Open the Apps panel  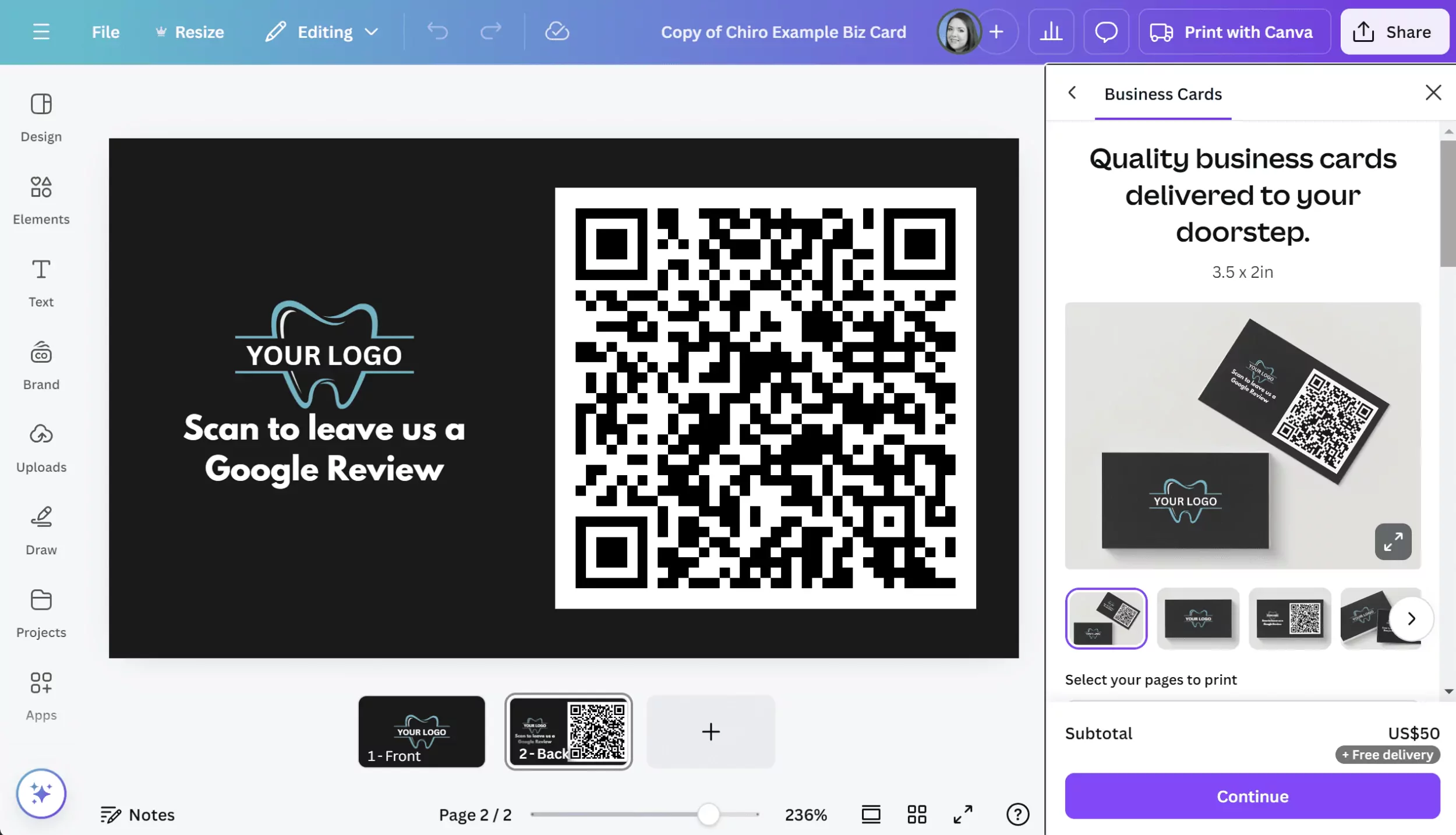(x=41, y=696)
